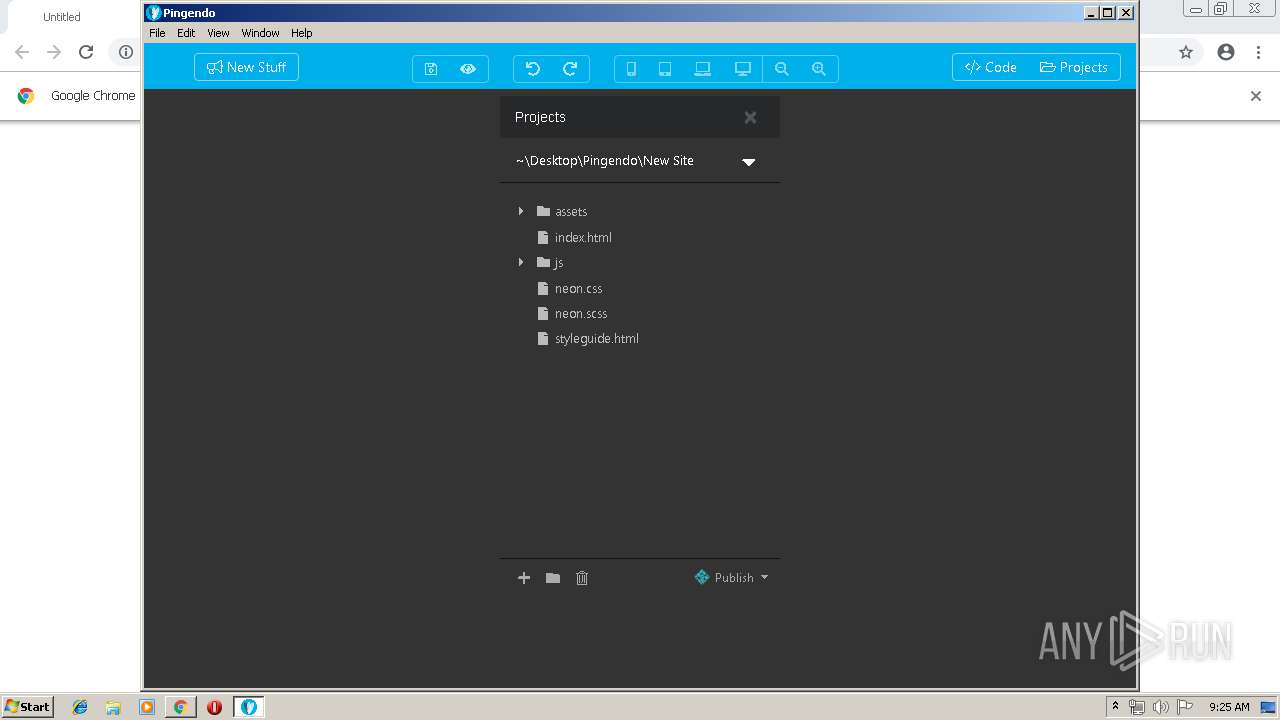Open Chrome three-dot menu
Image resolution: width=1280 pixels, height=720 pixels.
pyautogui.click(x=1258, y=52)
